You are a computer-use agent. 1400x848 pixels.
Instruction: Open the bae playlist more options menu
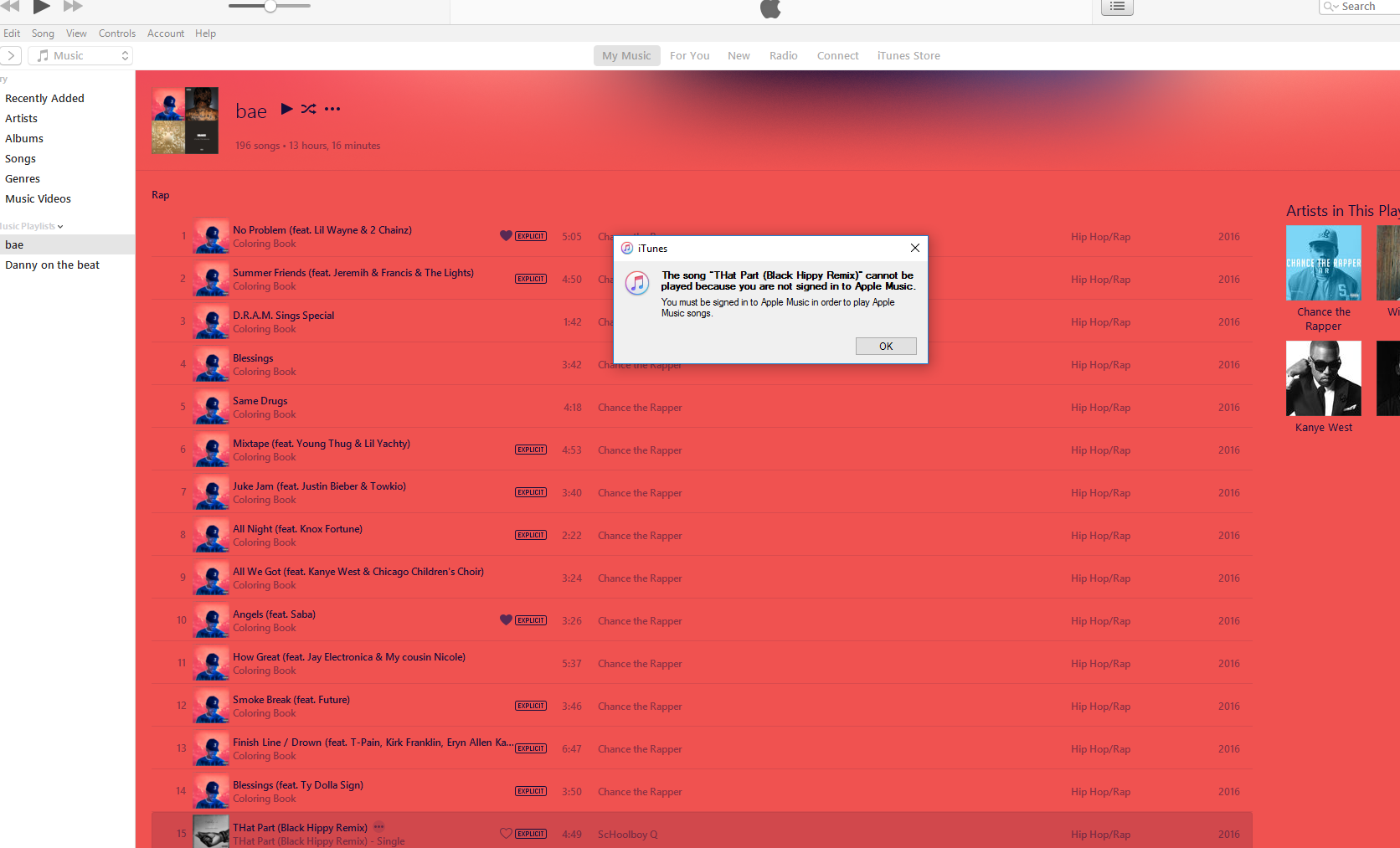pyautogui.click(x=332, y=109)
